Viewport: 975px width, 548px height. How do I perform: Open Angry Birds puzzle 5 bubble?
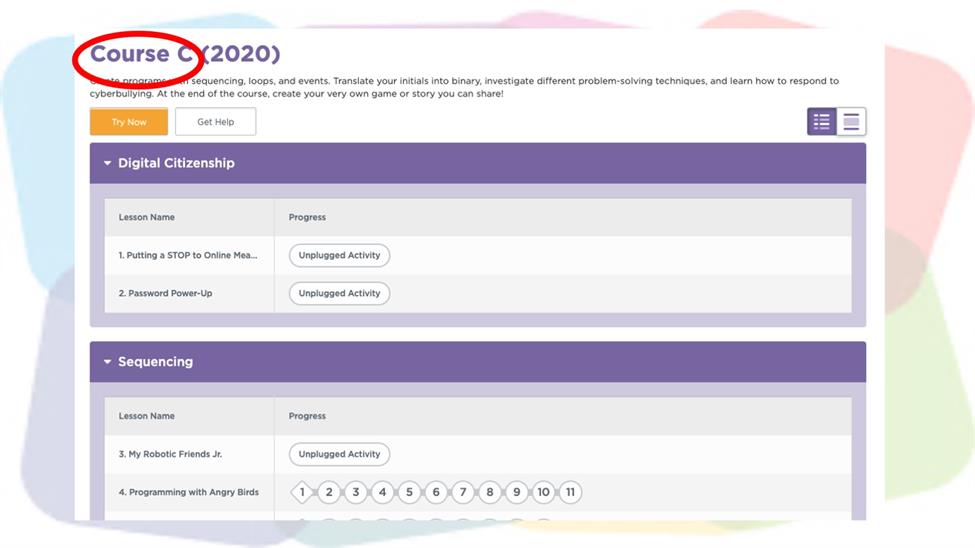[409, 492]
